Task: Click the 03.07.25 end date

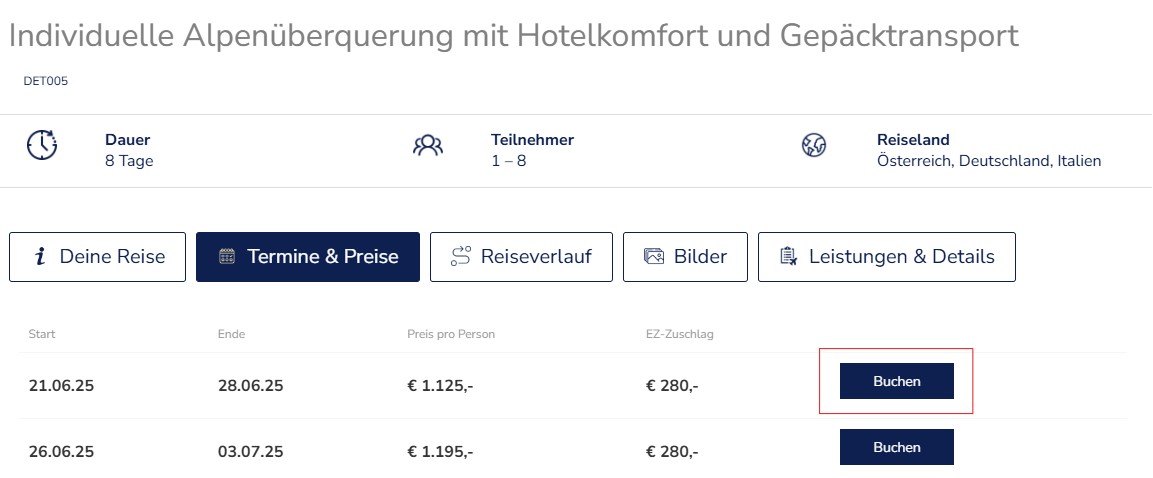Action: pos(250,452)
